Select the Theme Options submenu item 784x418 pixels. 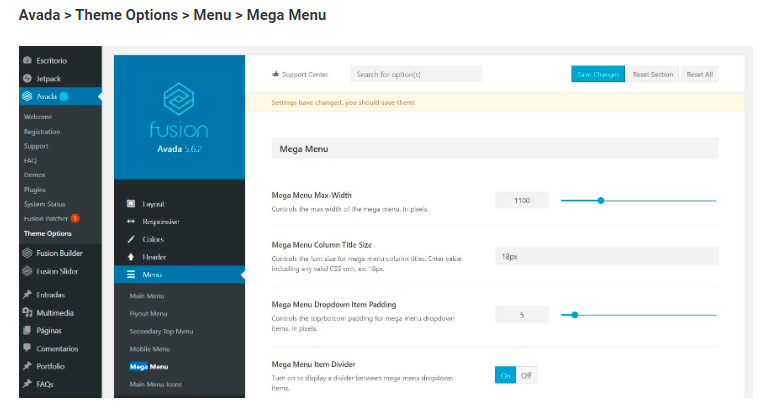click(x=48, y=234)
